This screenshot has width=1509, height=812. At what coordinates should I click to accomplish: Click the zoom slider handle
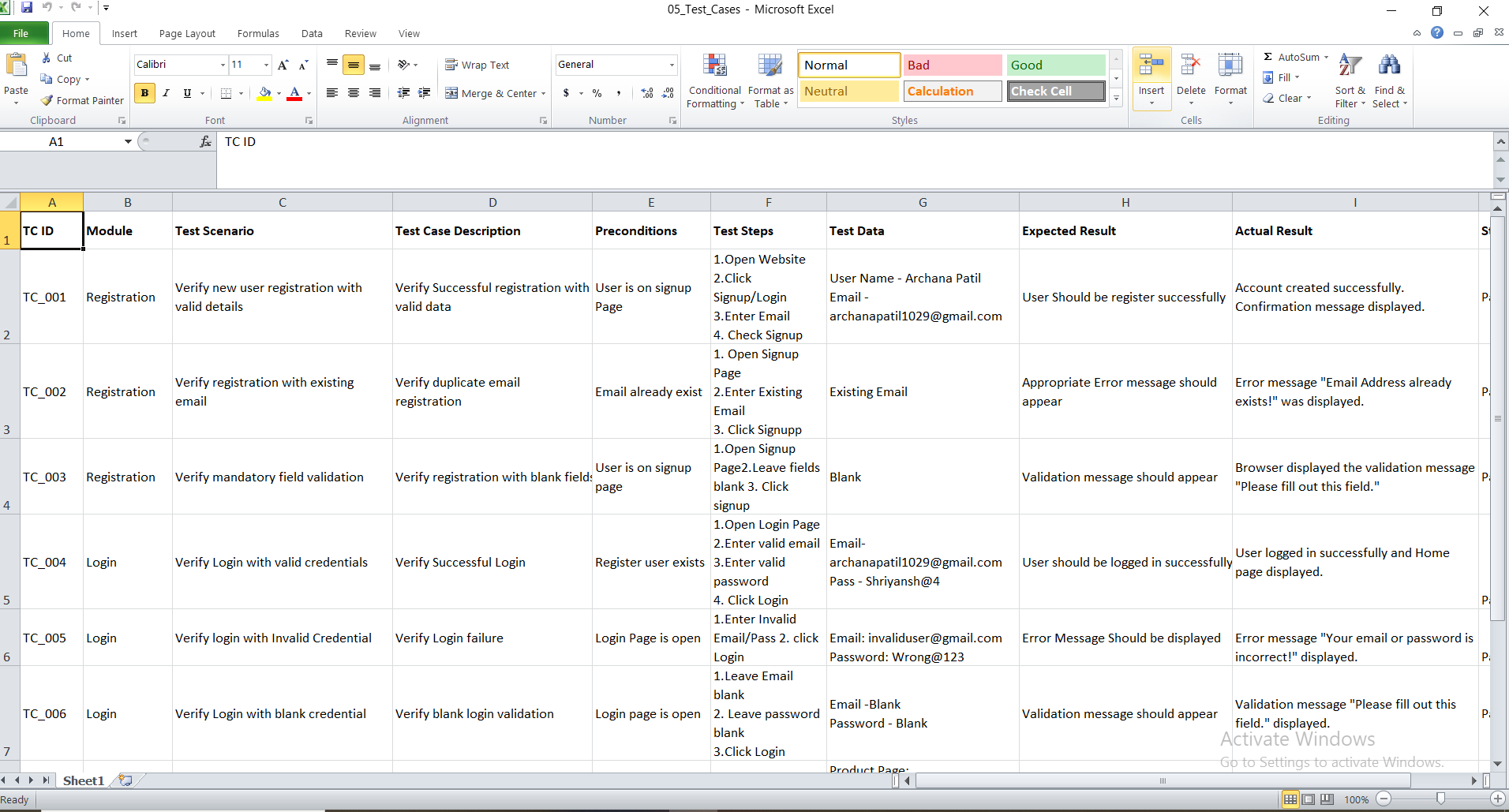[1440, 799]
